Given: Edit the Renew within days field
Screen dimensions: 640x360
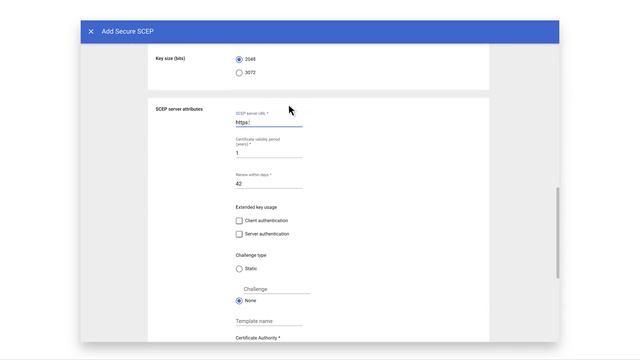Looking at the screenshot, I should 269,184.
